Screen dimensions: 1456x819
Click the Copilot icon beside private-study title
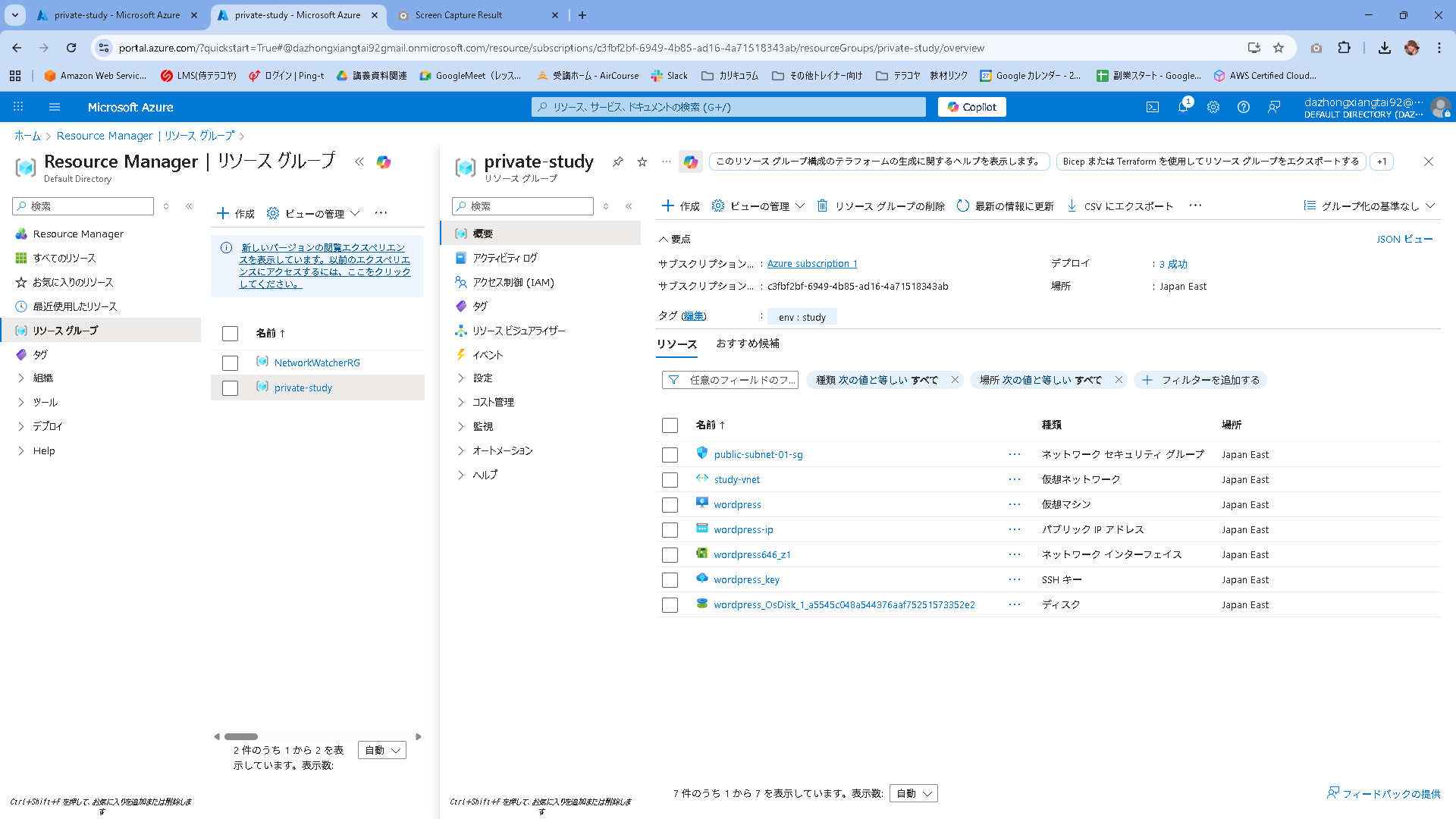click(x=690, y=162)
